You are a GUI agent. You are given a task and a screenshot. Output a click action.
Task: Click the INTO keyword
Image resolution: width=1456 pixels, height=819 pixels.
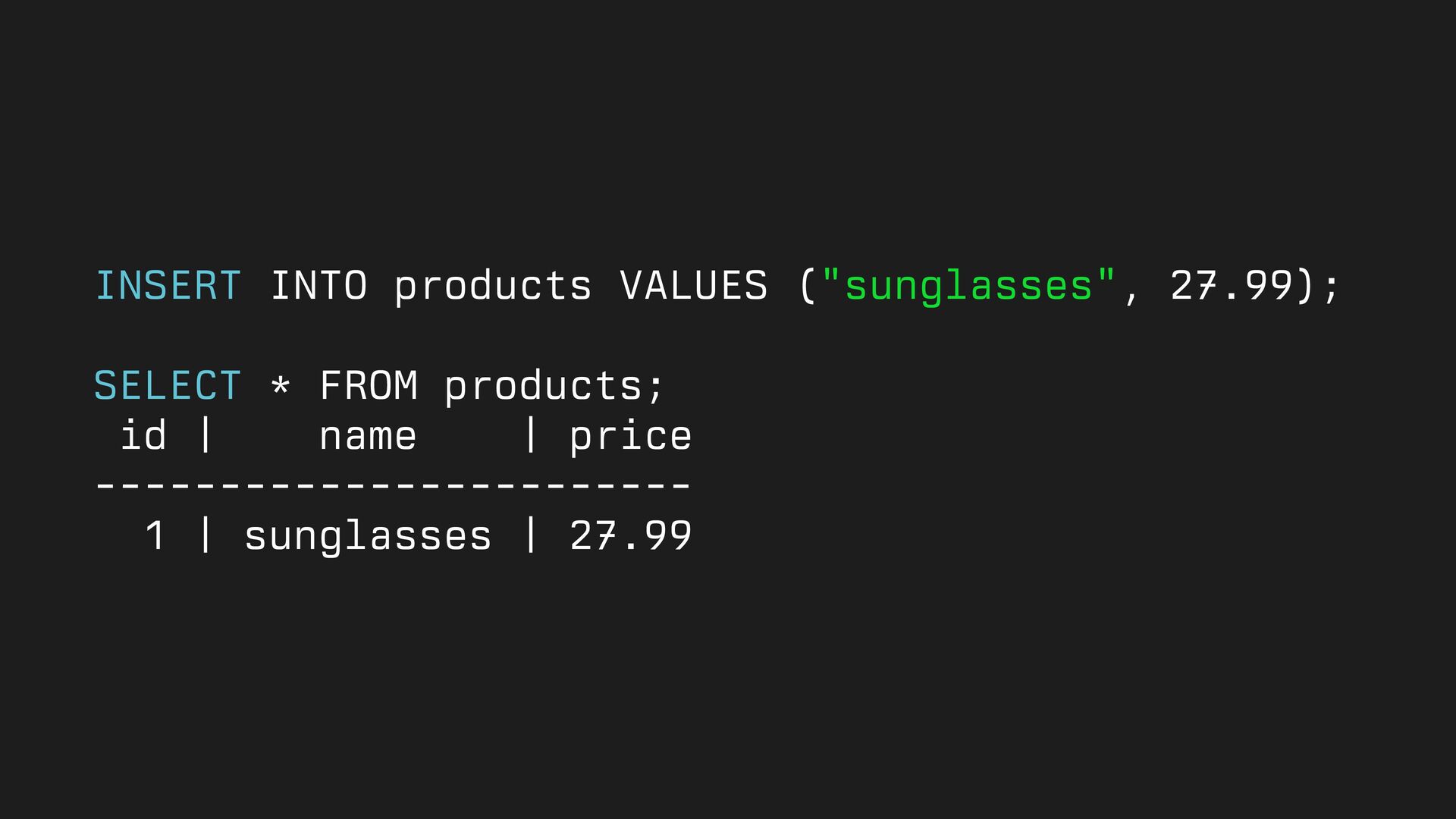(x=318, y=286)
